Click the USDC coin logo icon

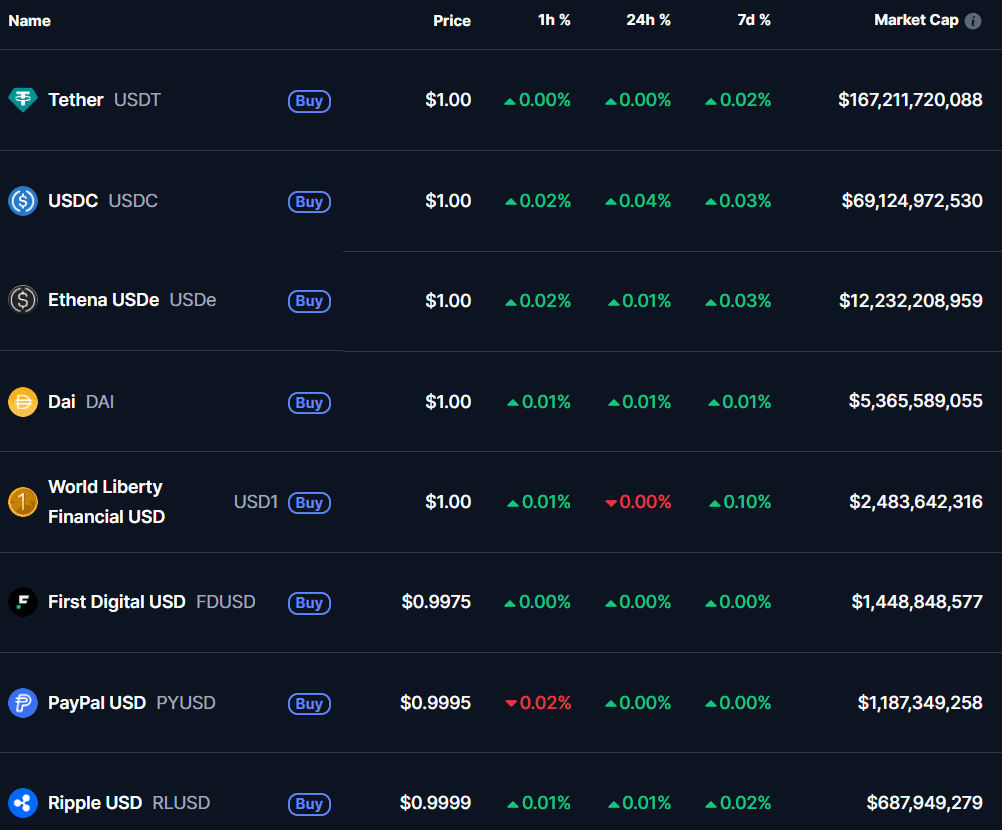click(23, 201)
